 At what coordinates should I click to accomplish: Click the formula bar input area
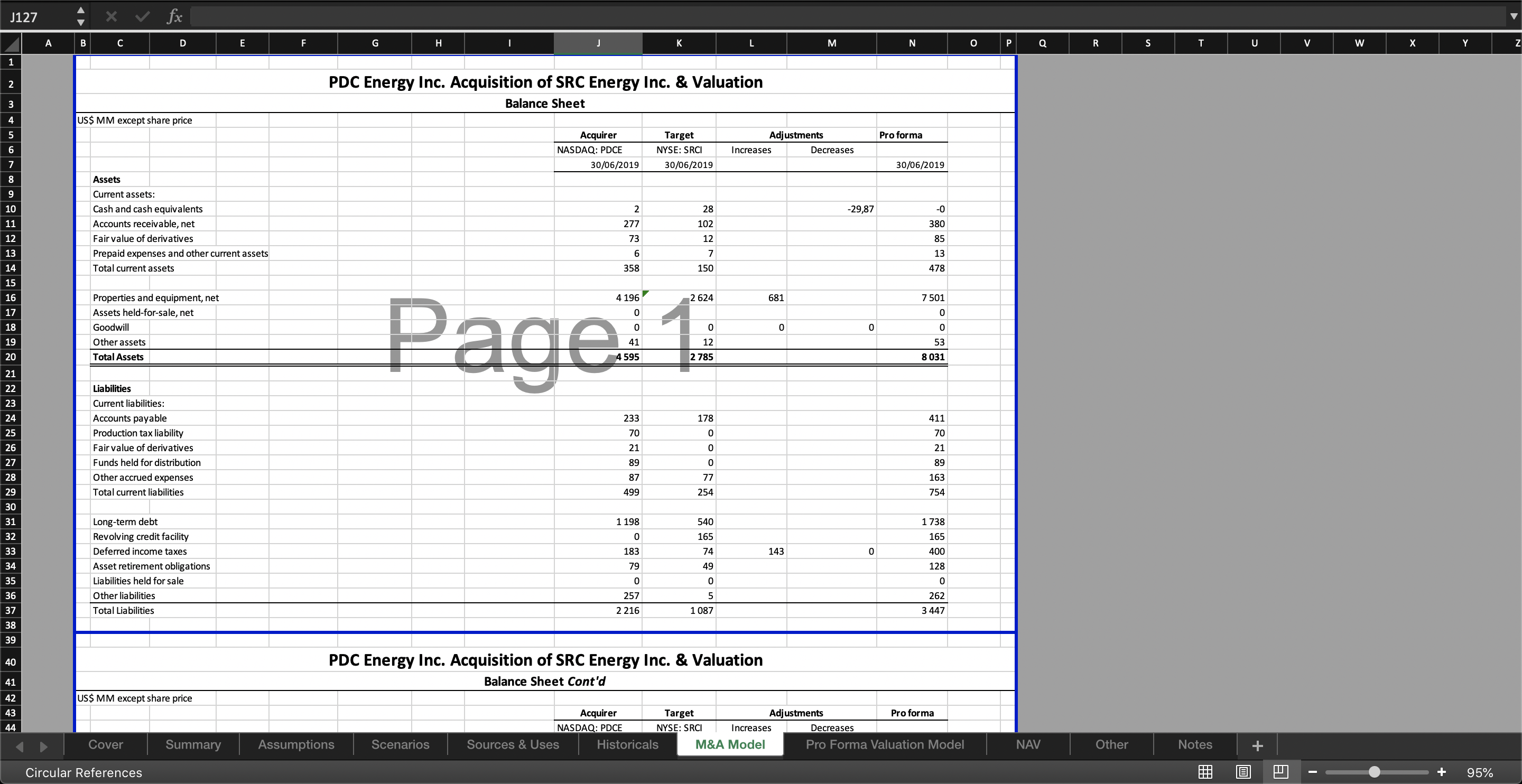847,16
